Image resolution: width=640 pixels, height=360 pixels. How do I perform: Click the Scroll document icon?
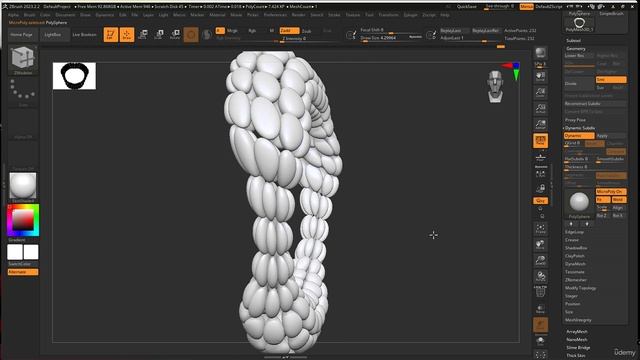[x=540, y=77]
